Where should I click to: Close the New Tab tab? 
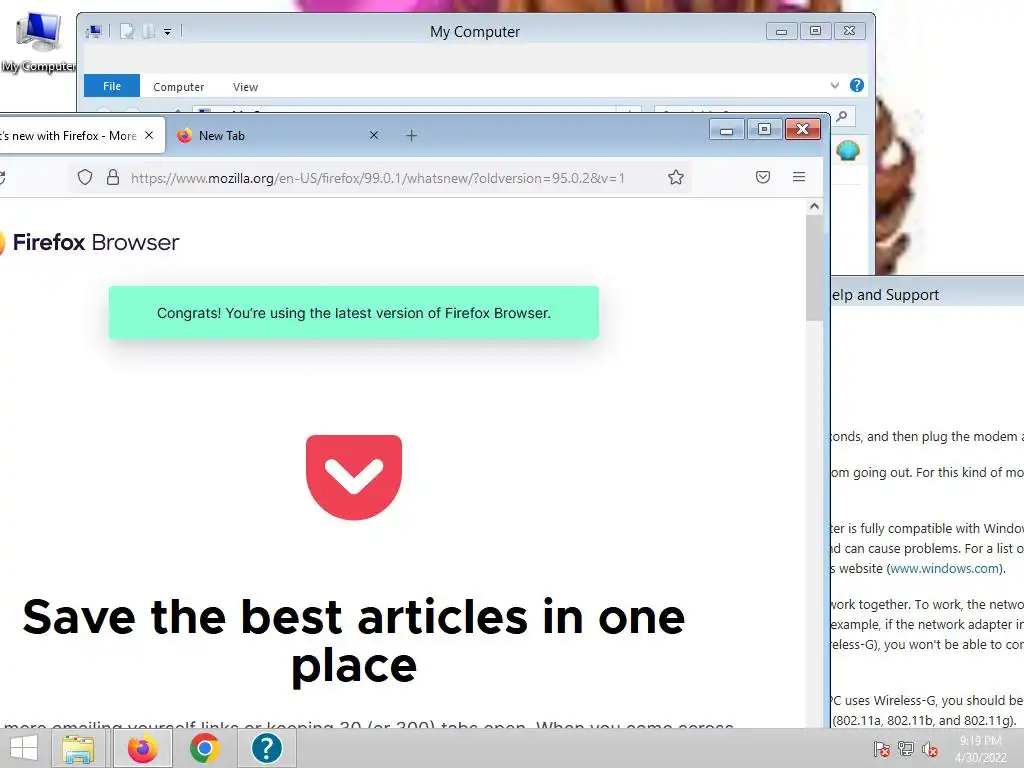(x=374, y=135)
